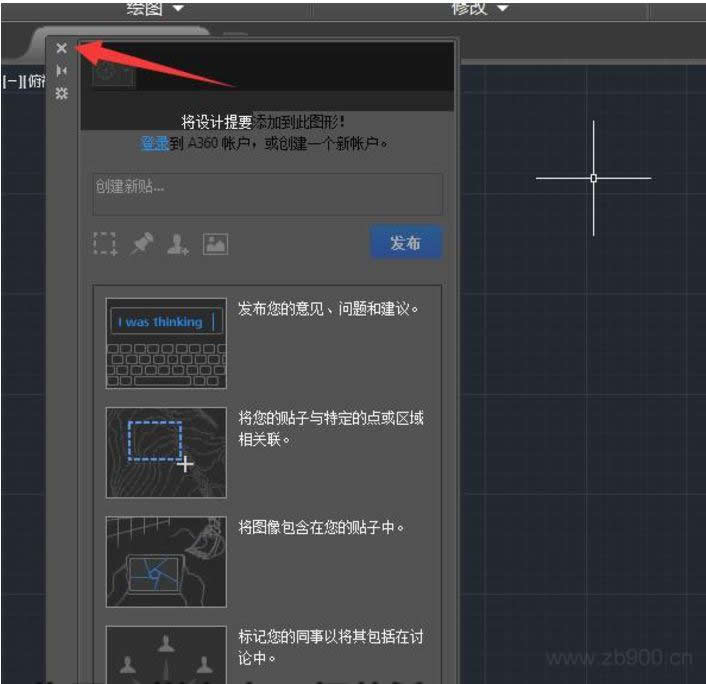Click text 将您的贴子与特定的点或区域相关联

[331, 429]
